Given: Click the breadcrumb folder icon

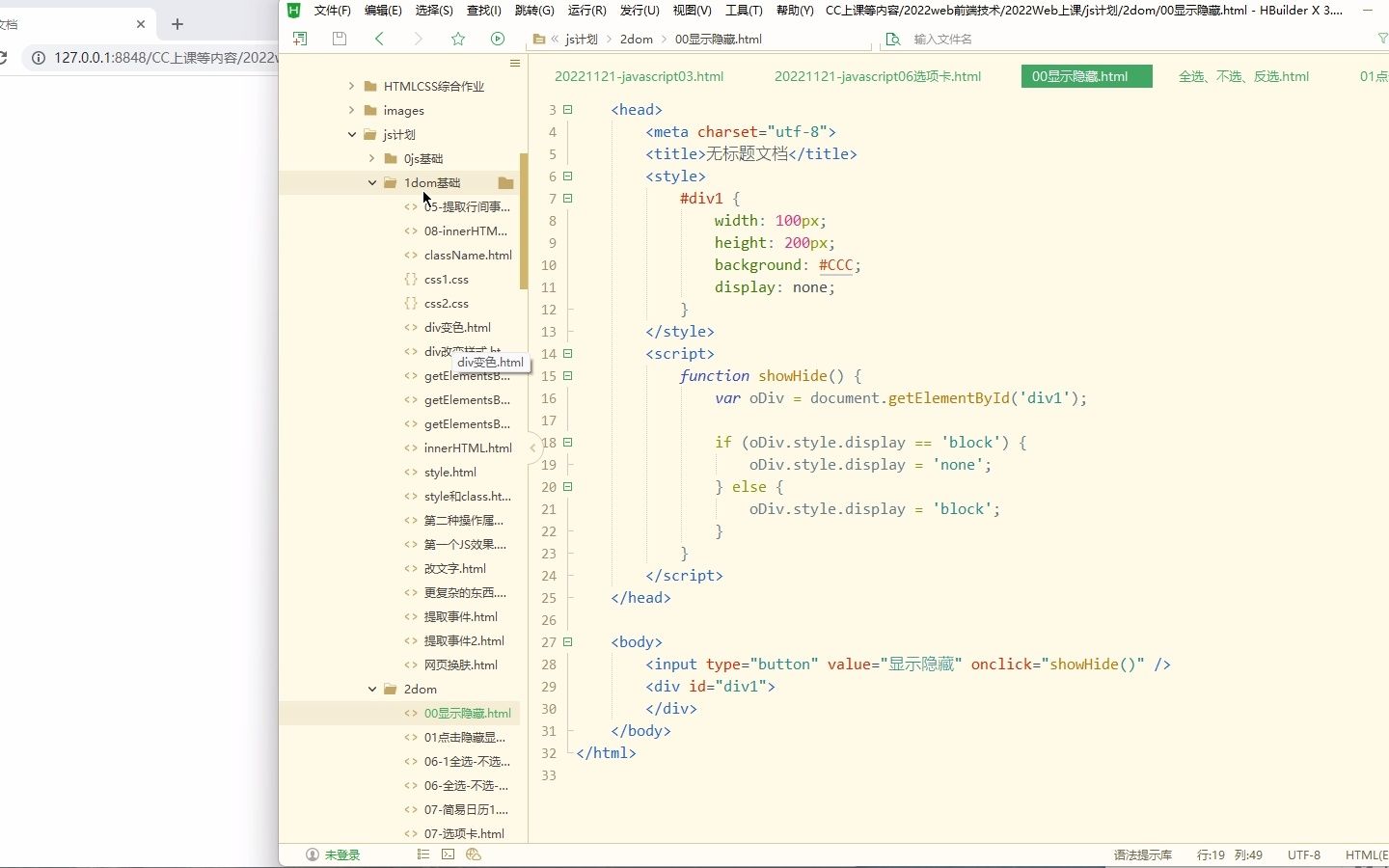Looking at the screenshot, I should [539, 39].
